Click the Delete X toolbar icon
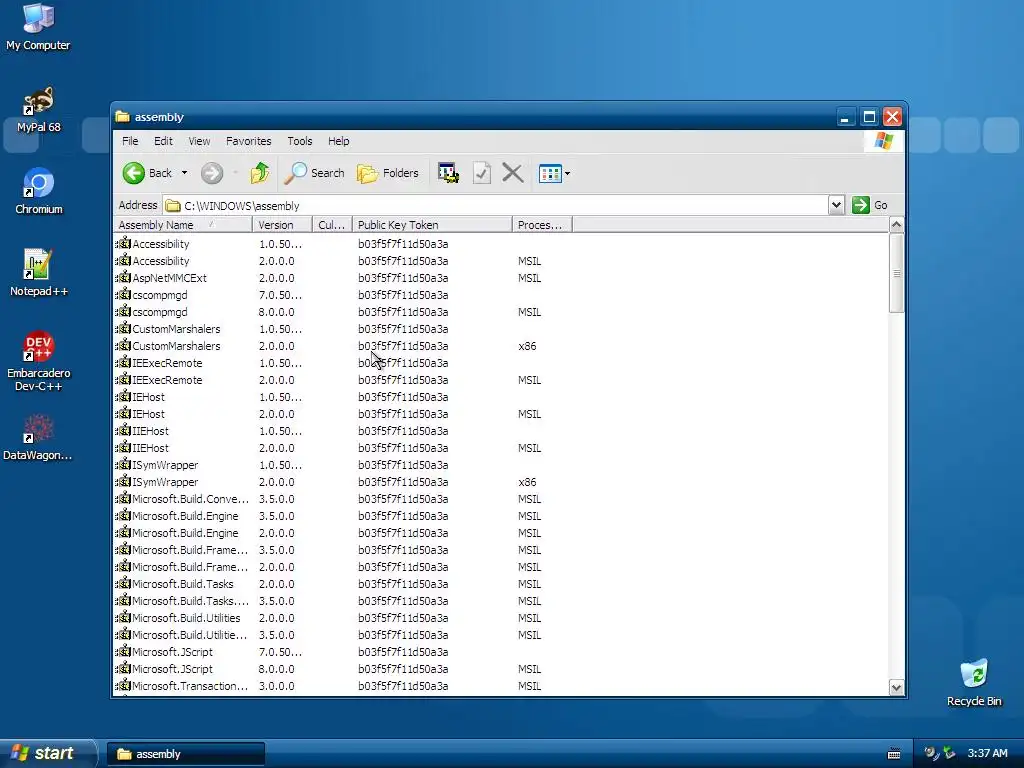Viewport: 1024px width, 768px height. (x=513, y=173)
